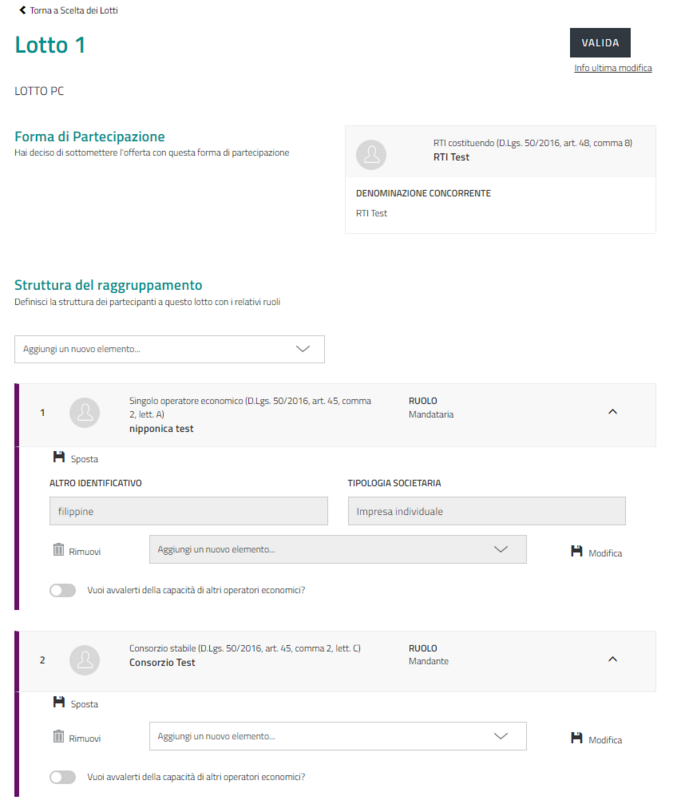Click trash icon Rimuovi for Consorzio Test
Screen dimensions: 681x800
pos(58,737)
